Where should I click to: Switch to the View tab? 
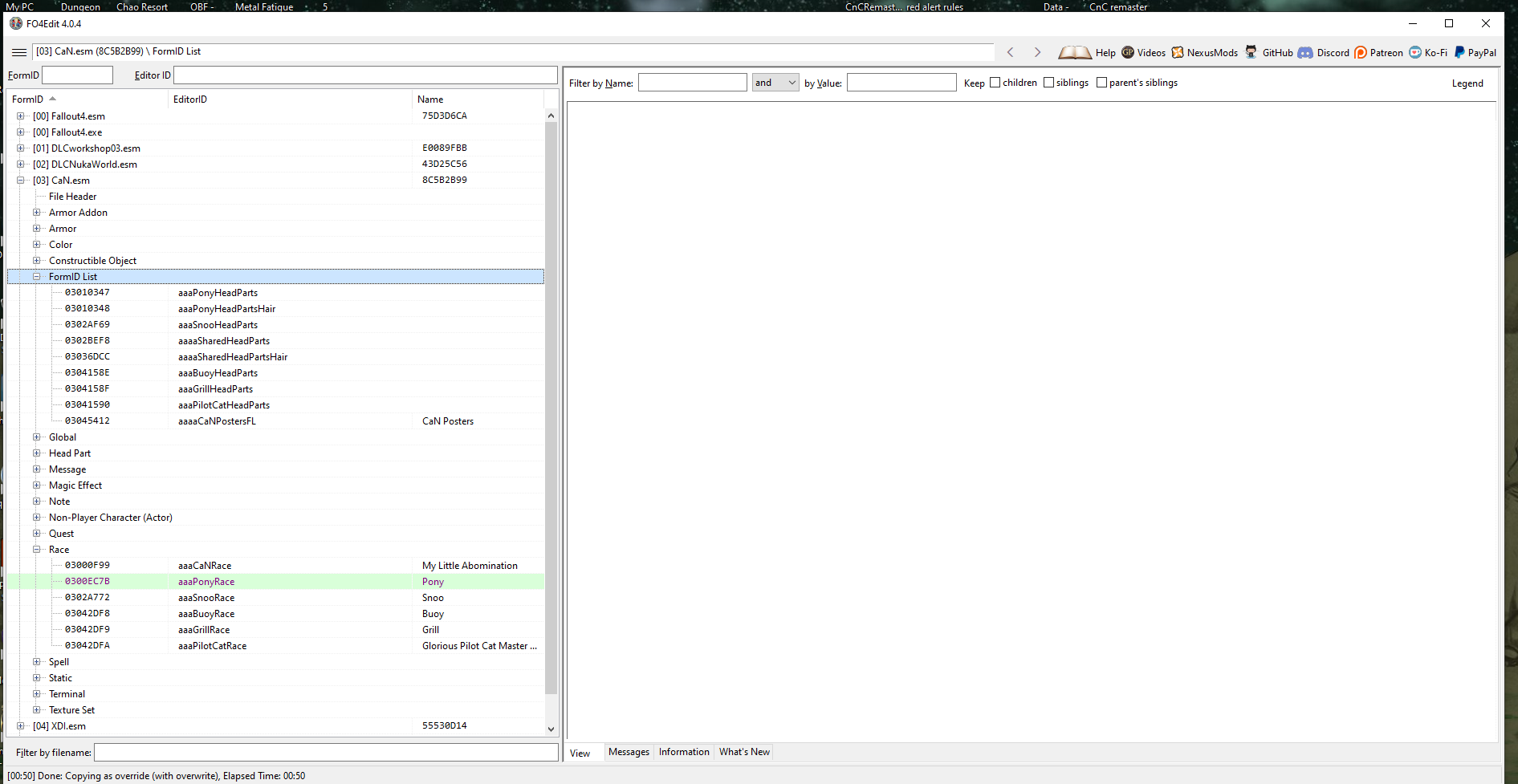click(x=580, y=753)
